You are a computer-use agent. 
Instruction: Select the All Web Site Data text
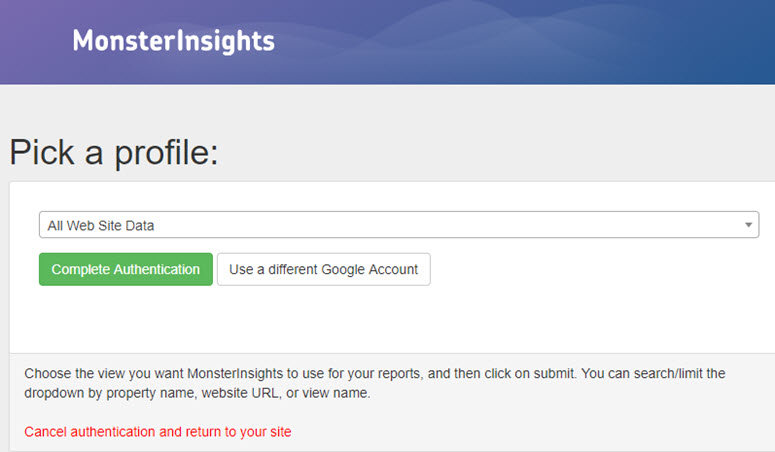[x=101, y=226]
